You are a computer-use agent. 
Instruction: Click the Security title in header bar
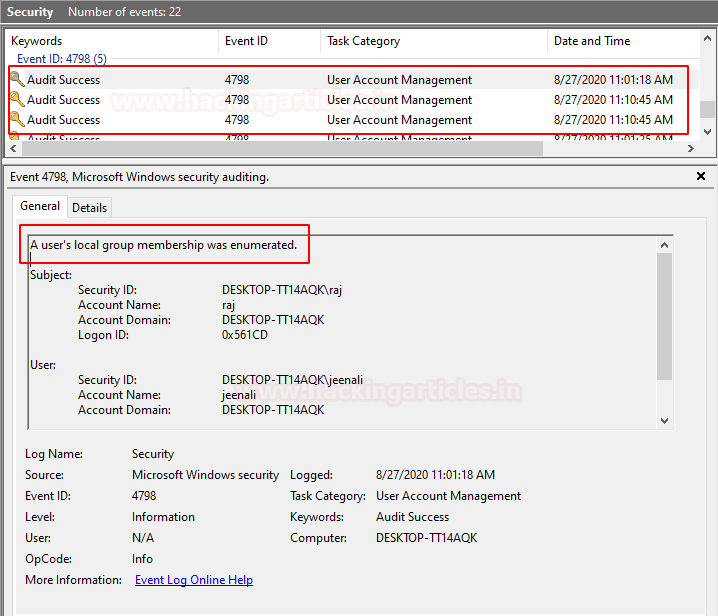click(30, 12)
